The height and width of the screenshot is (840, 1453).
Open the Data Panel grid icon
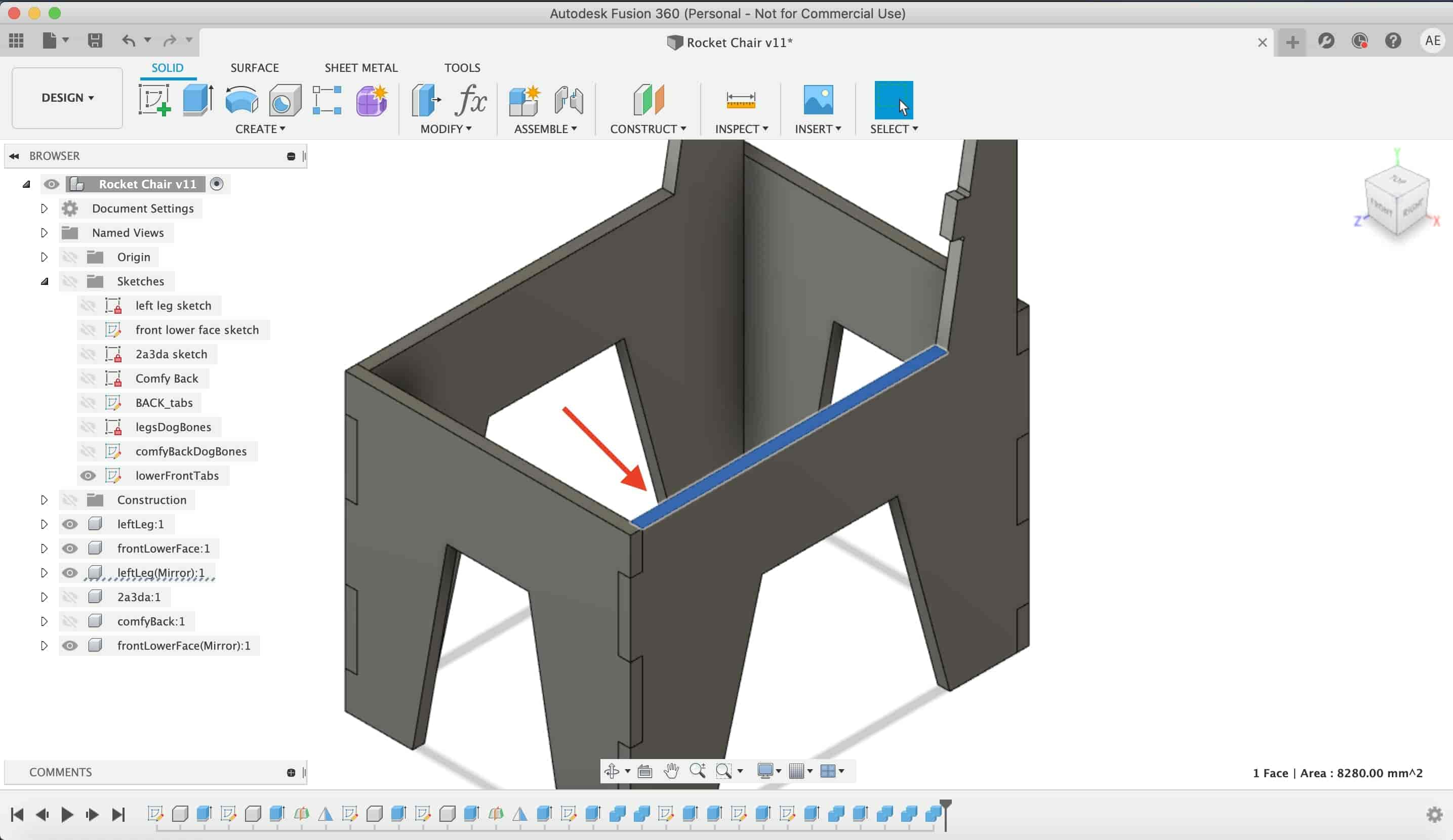tap(16, 40)
